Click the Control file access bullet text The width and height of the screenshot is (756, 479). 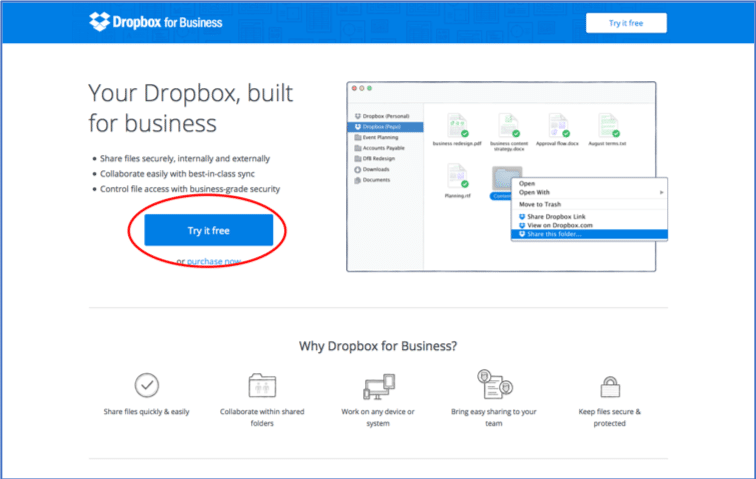190,189
